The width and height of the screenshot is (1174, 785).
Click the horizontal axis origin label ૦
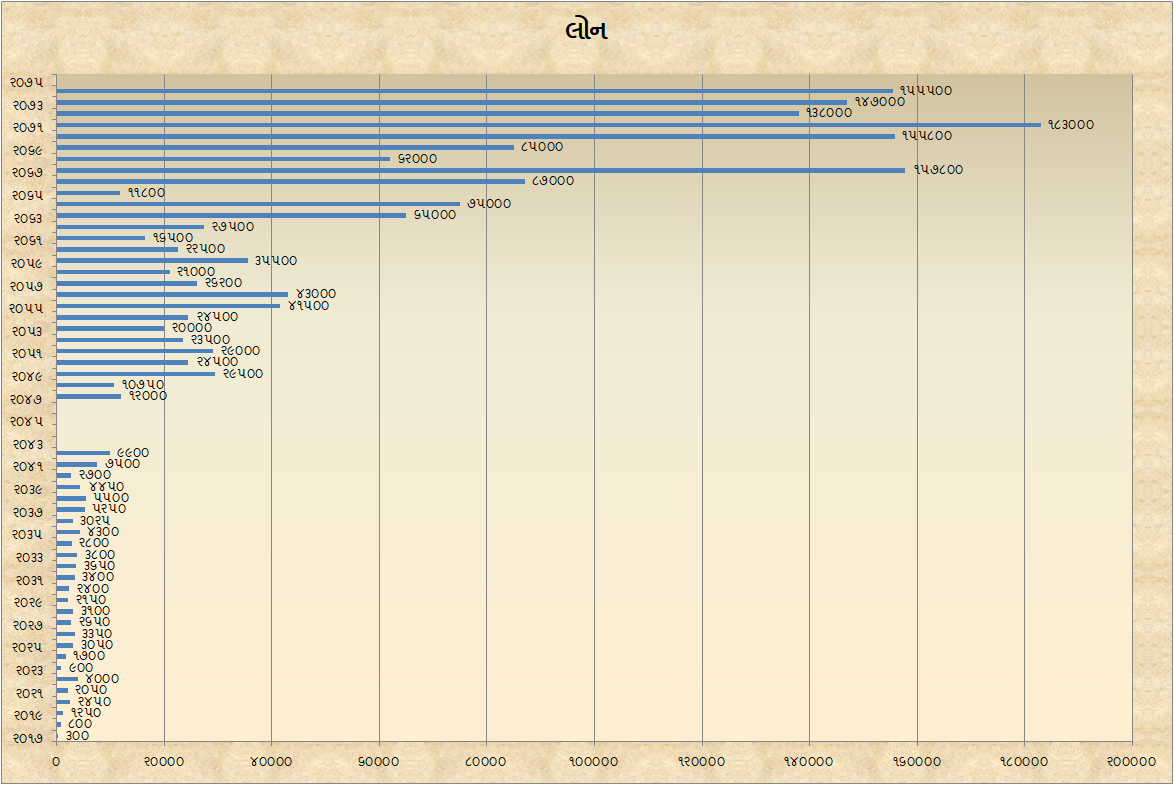click(56, 762)
